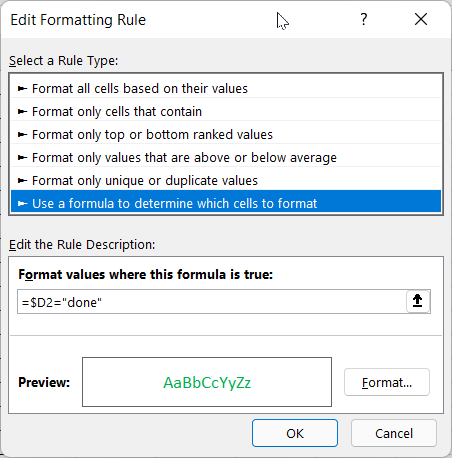Open help using the question mark icon
This screenshot has width=452, height=458.
[364, 19]
